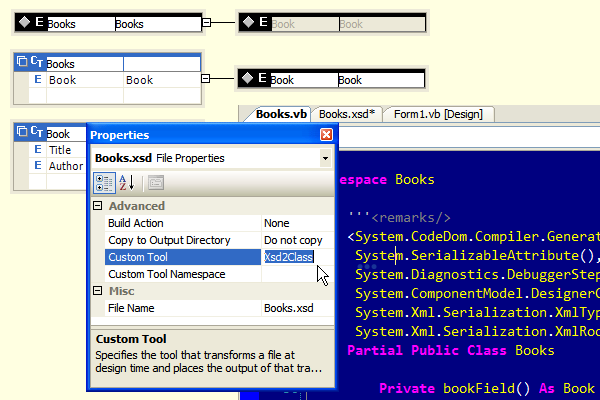Click the Books type cell of top element
The height and width of the screenshot is (400, 600).
coord(158,24)
